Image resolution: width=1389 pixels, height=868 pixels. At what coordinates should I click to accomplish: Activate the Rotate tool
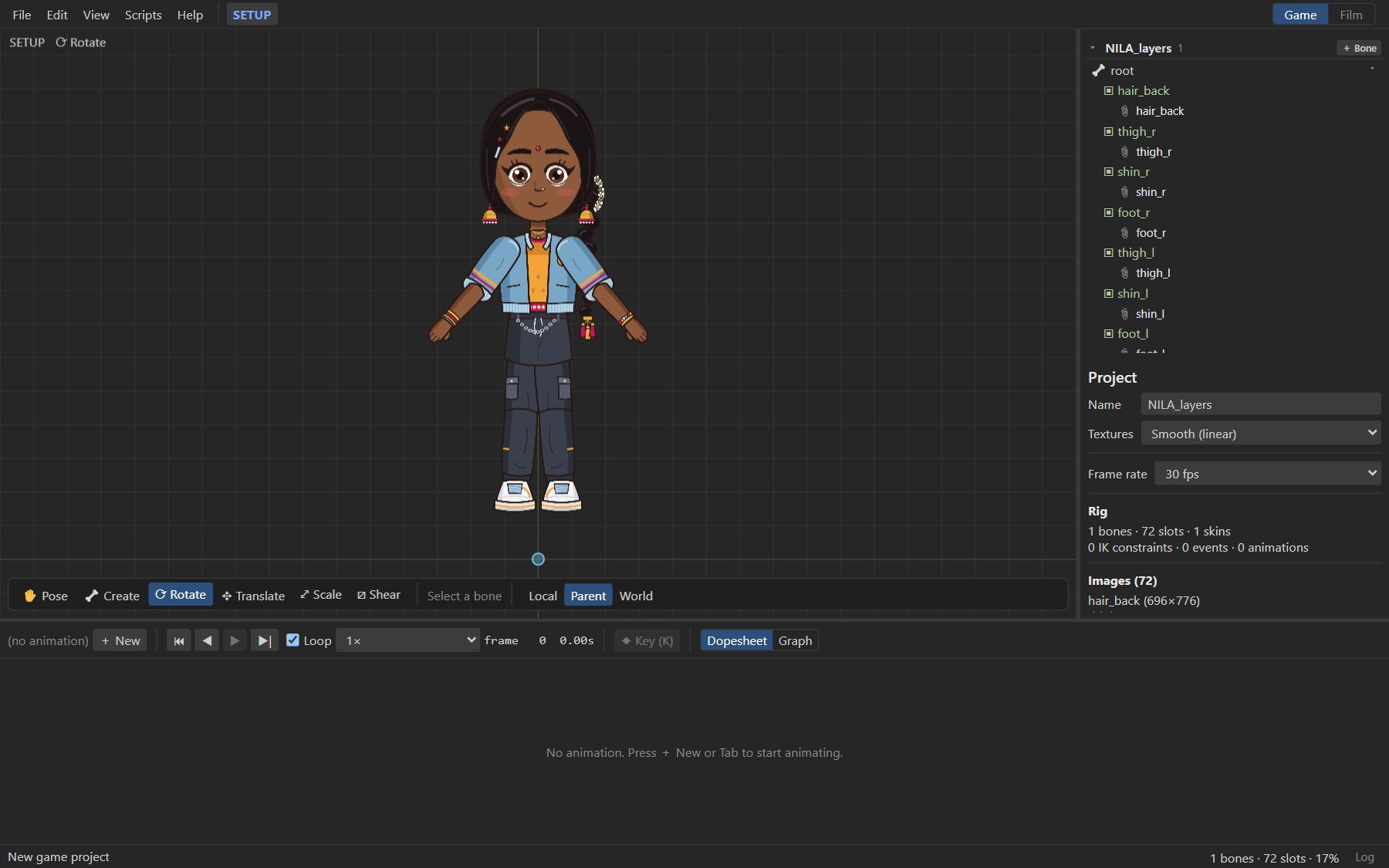click(x=181, y=594)
